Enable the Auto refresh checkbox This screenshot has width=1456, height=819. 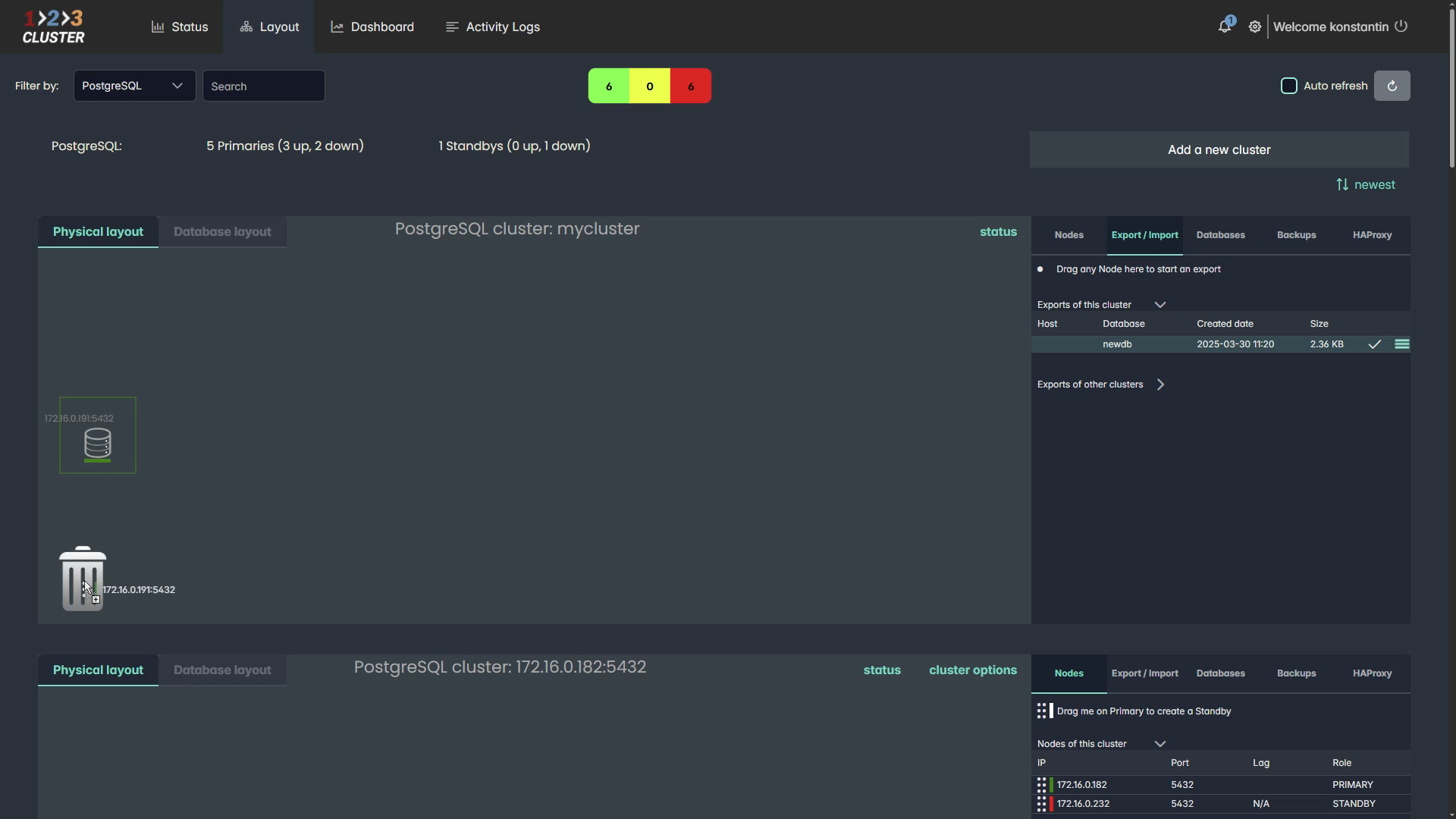coord(1288,86)
